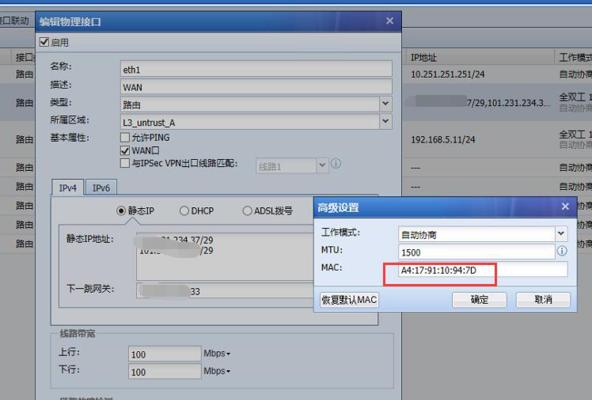Switch to the IPv6 tab
The image size is (592, 400).
click(101, 188)
